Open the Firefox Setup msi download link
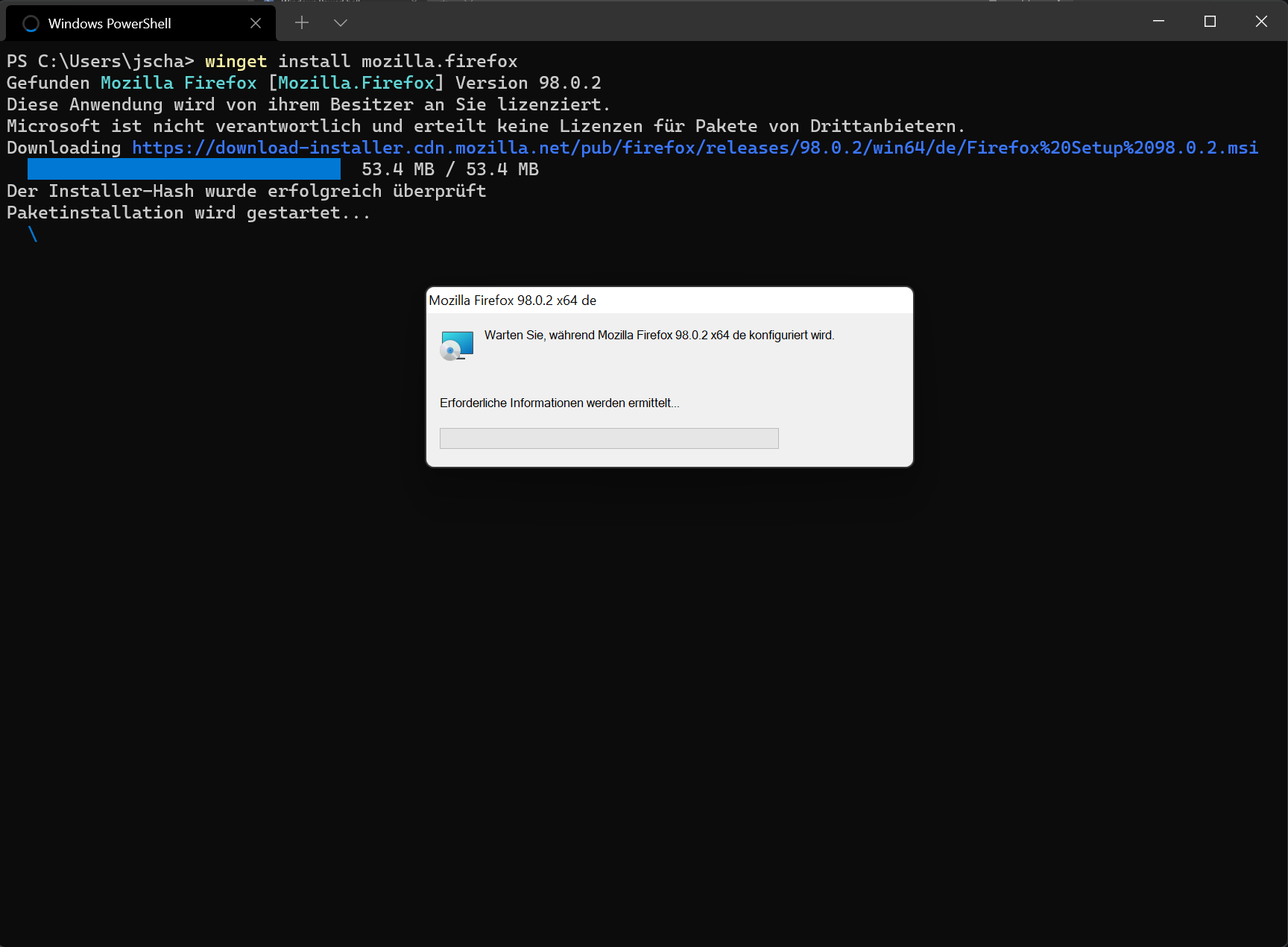The width and height of the screenshot is (1288, 947). 695,148
